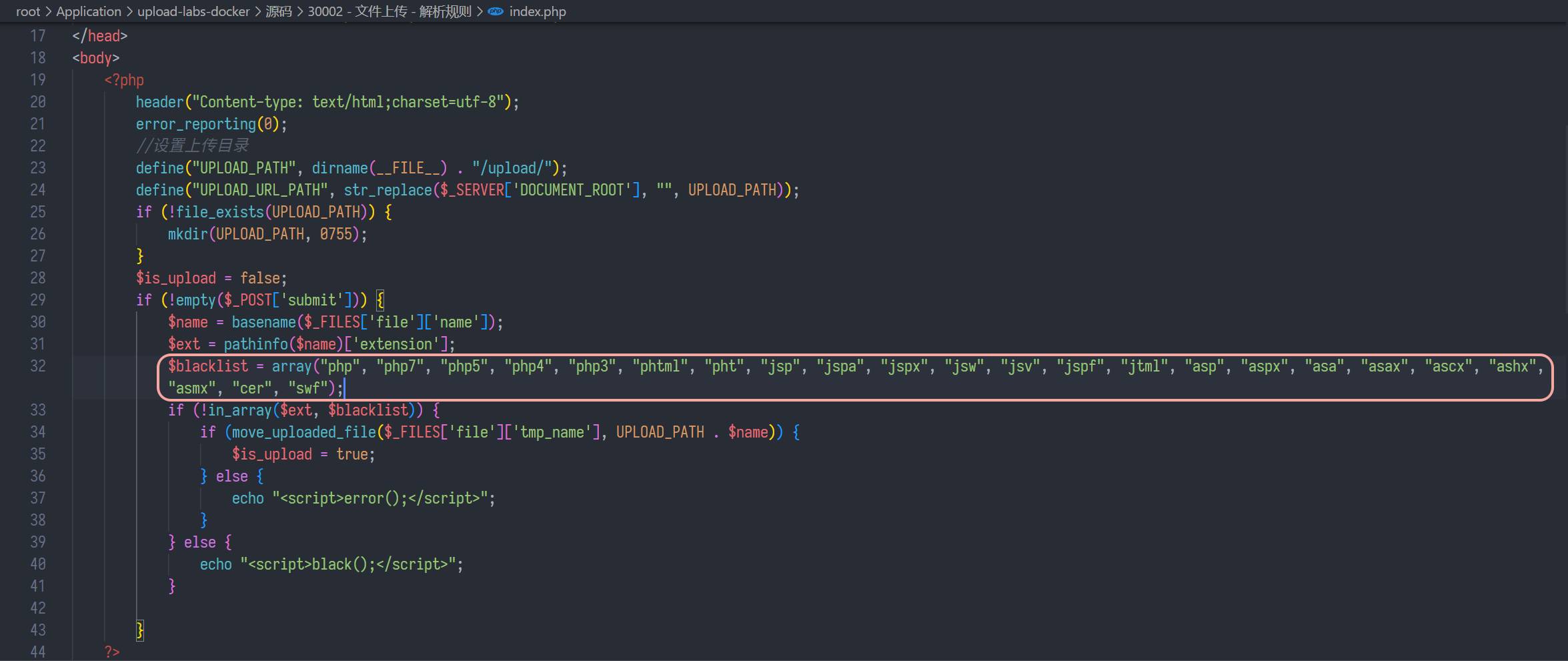
Task: Select the 30002 - 文件上传 - 解析规则 breadcrumb
Action: point(389,11)
